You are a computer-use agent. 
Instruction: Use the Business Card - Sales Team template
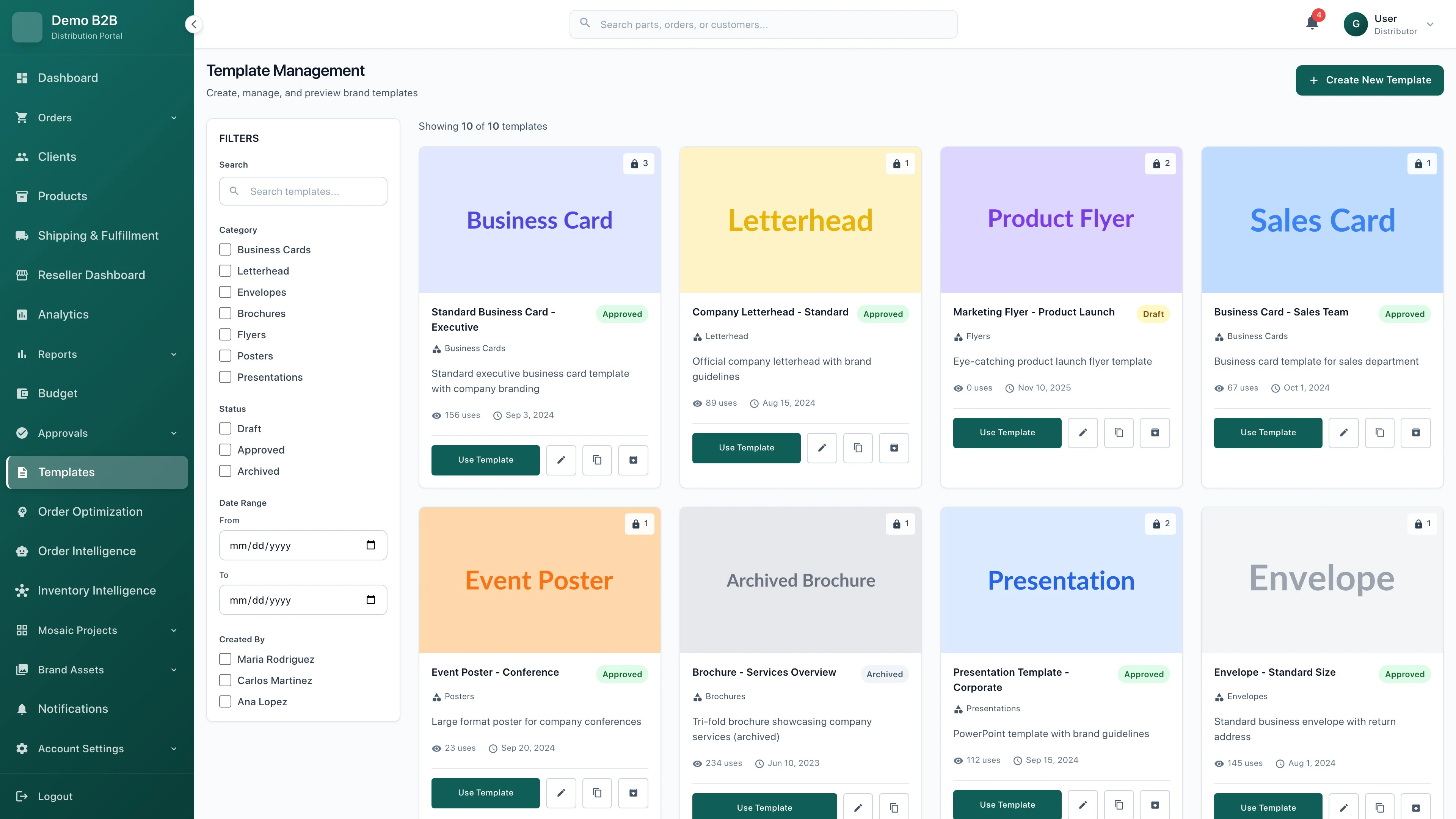[x=1268, y=432]
